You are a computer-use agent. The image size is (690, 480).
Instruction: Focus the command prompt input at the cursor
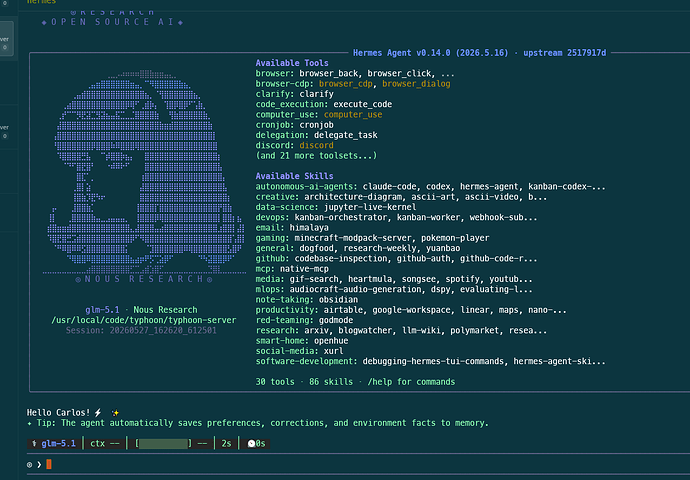49,464
